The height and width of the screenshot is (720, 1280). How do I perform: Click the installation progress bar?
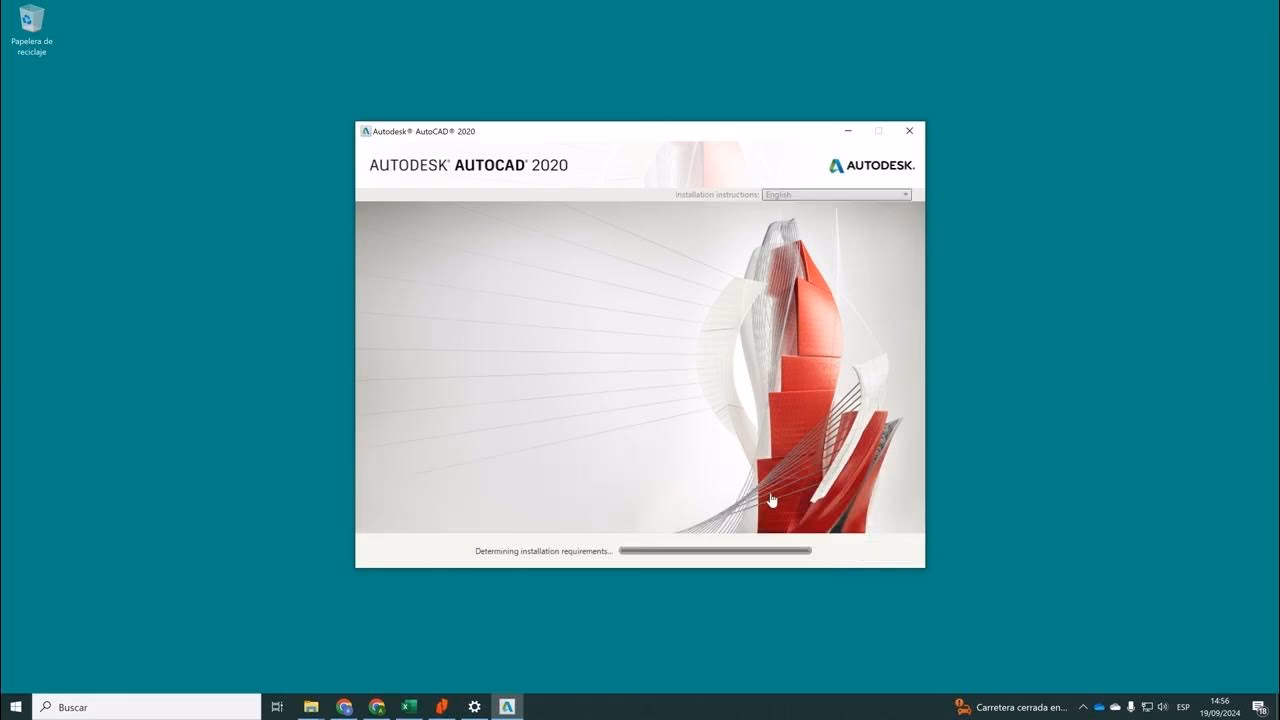tap(714, 550)
